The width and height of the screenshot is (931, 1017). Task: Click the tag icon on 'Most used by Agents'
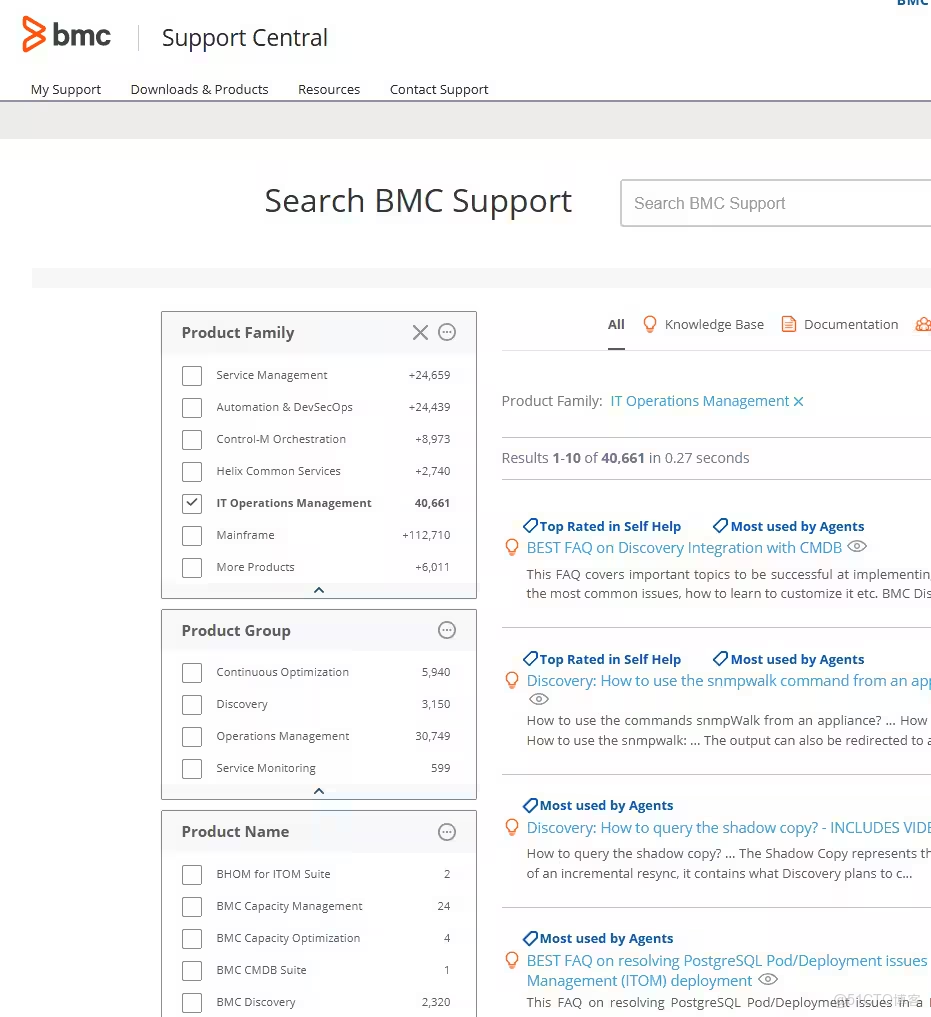[719, 525]
